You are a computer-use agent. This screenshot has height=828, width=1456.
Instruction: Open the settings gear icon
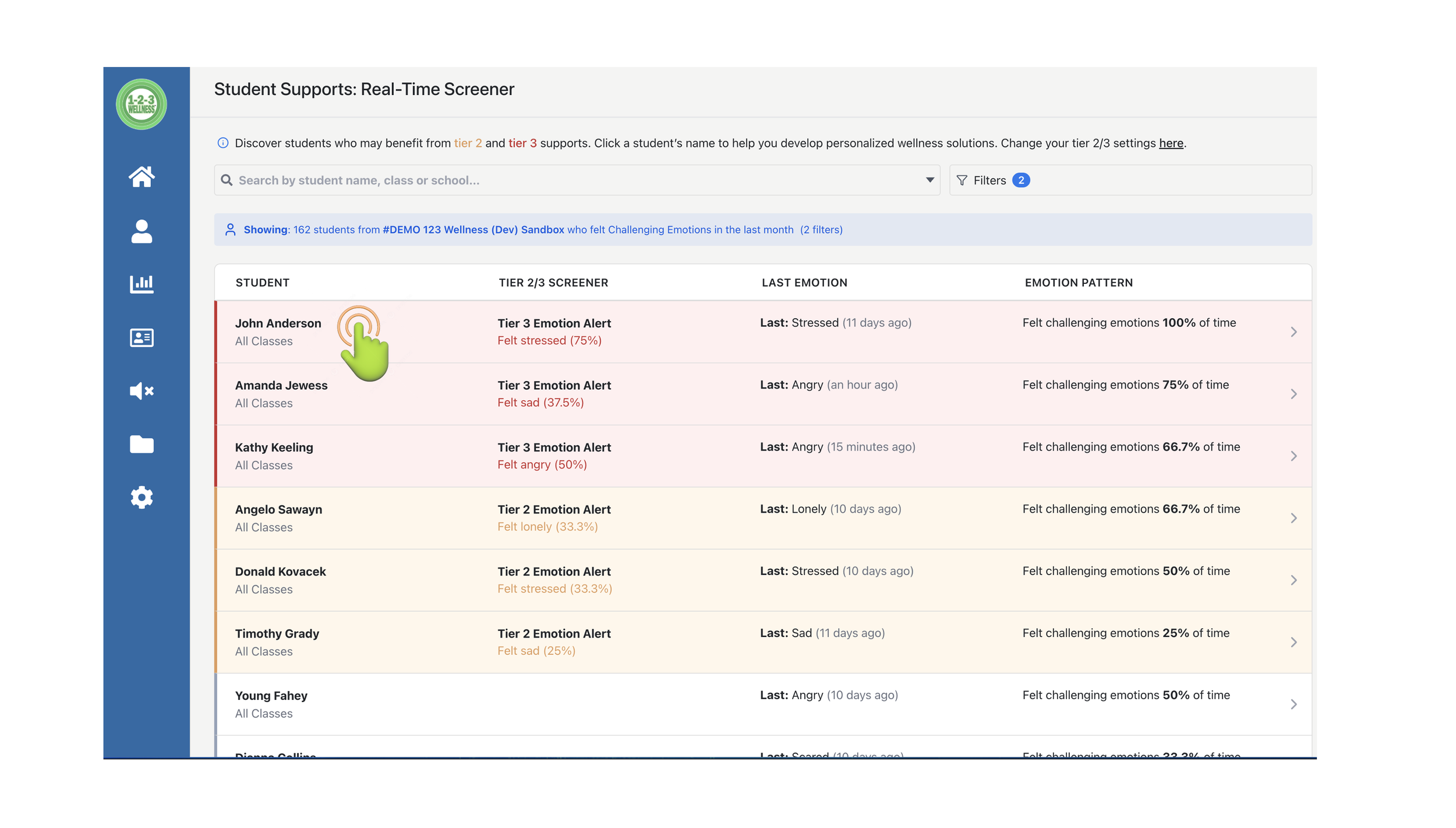[x=142, y=498]
